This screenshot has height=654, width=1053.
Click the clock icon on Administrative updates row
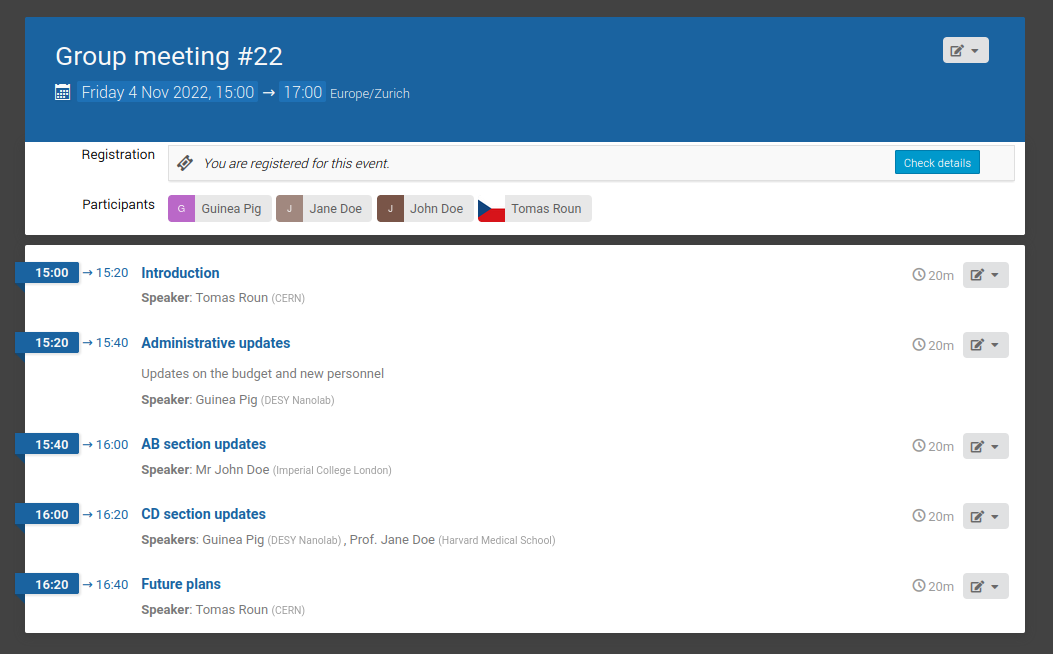919,344
